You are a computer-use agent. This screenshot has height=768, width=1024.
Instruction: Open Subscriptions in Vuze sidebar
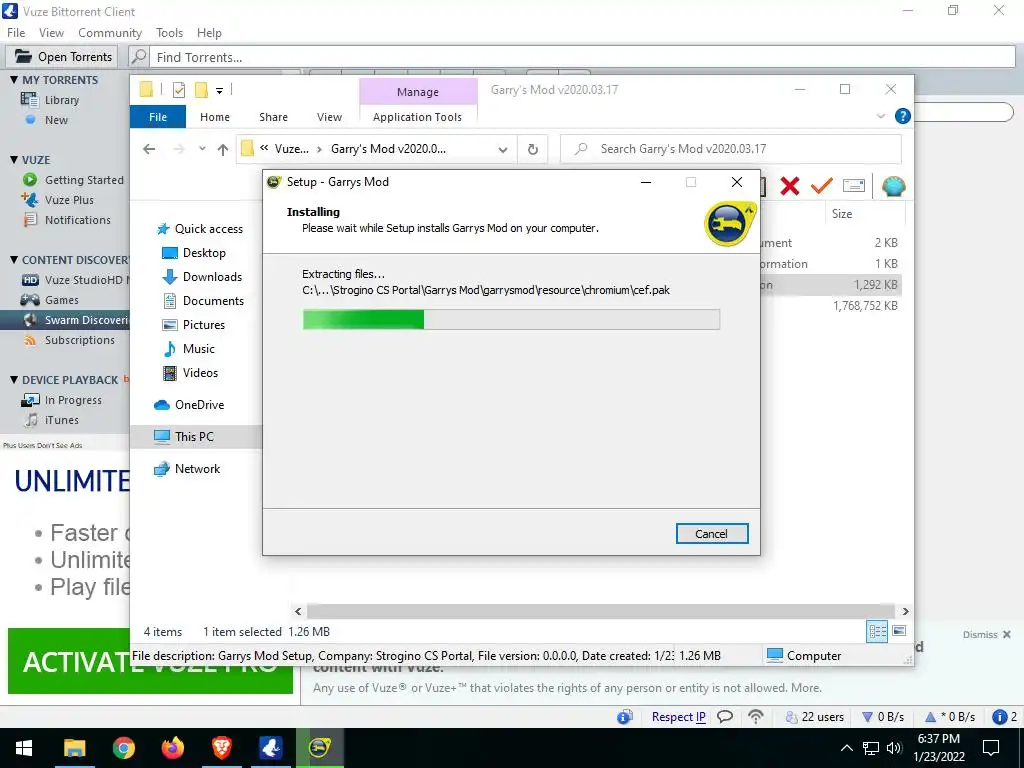click(x=69, y=340)
